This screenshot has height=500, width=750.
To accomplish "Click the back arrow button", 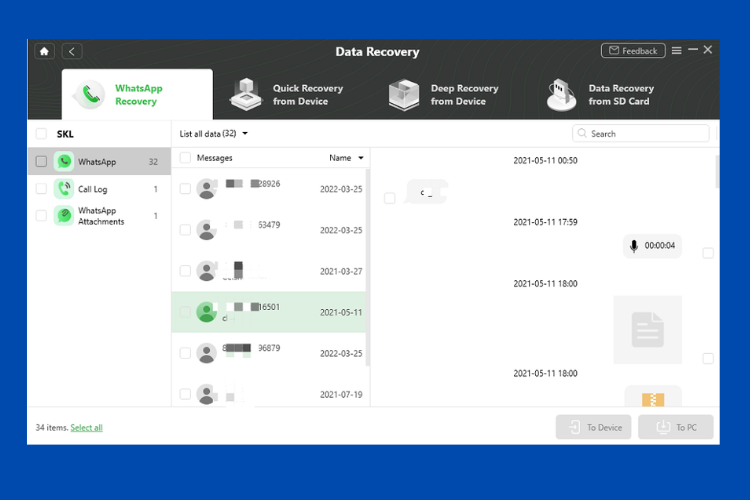I will click(72, 51).
